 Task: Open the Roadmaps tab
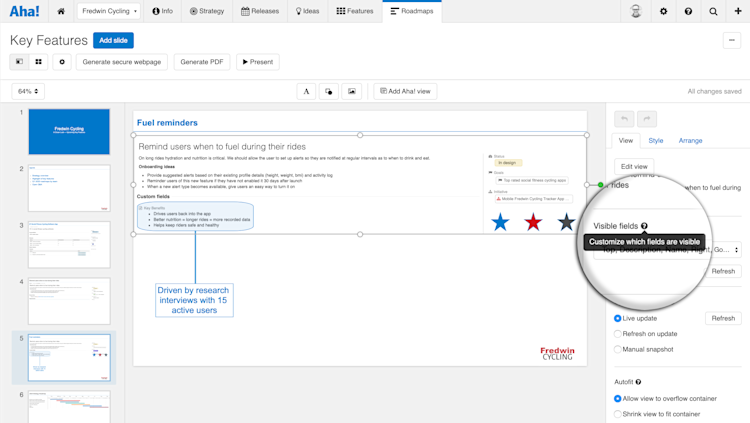(412, 11)
